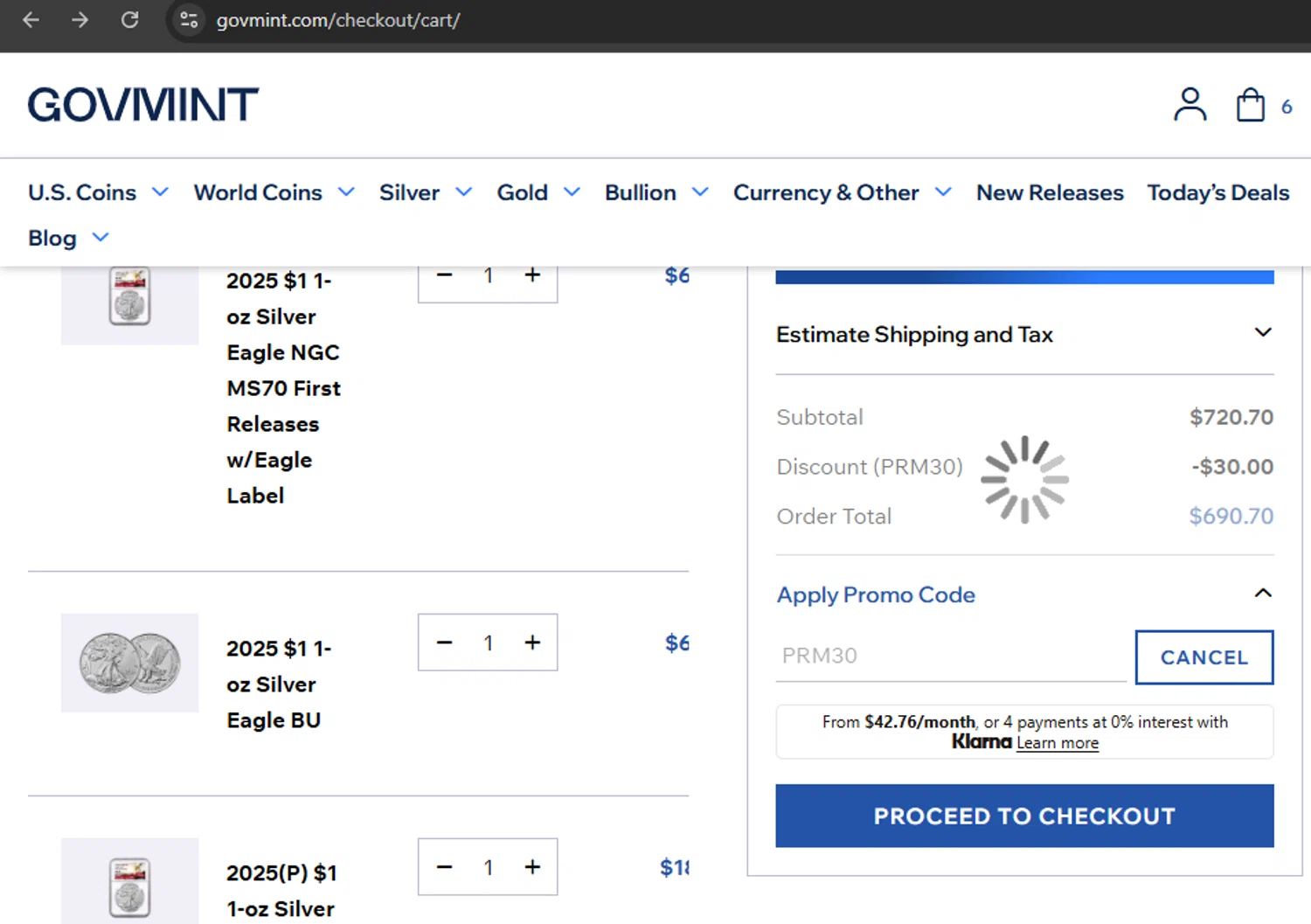Image resolution: width=1311 pixels, height=924 pixels.
Task: Click the browser back arrow
Action: (x=31, y=20)
